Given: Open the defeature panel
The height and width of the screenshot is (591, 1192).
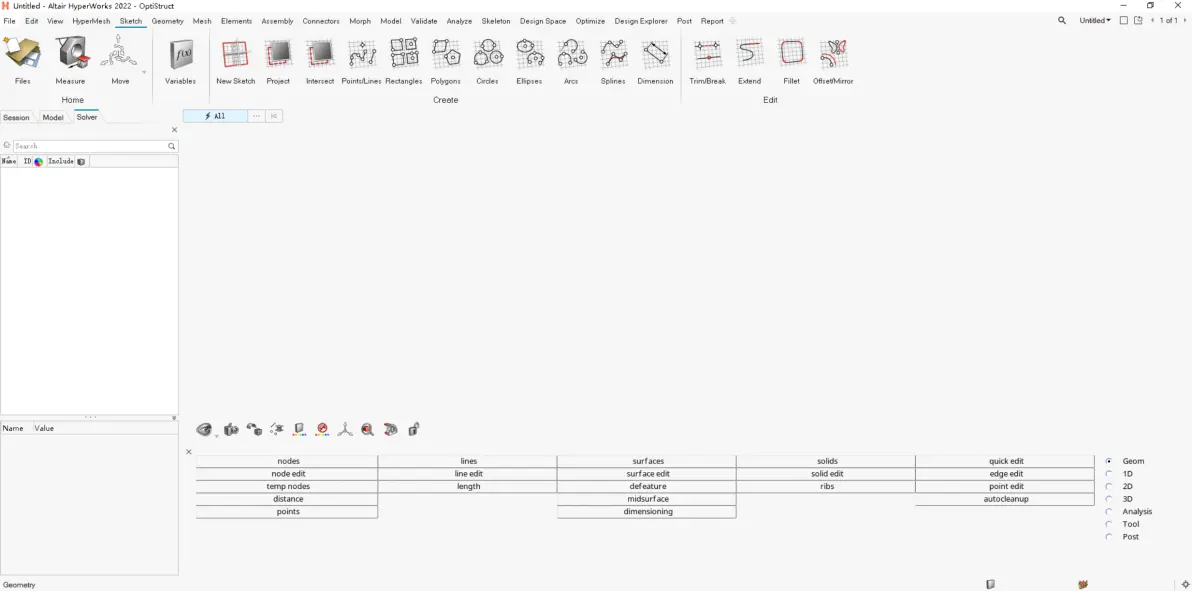Looking at the screenshot, I should pyautogui.click(x=648, y=486).
